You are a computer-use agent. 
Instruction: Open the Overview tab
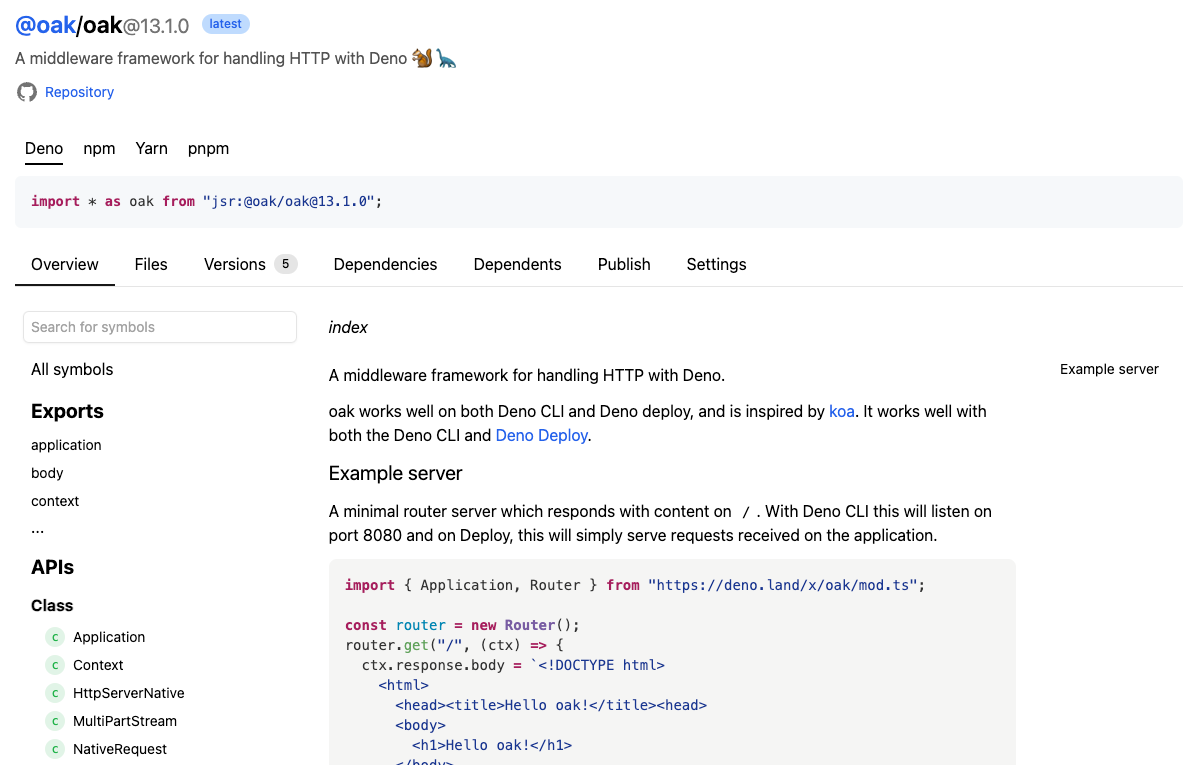tap(65, 264)
